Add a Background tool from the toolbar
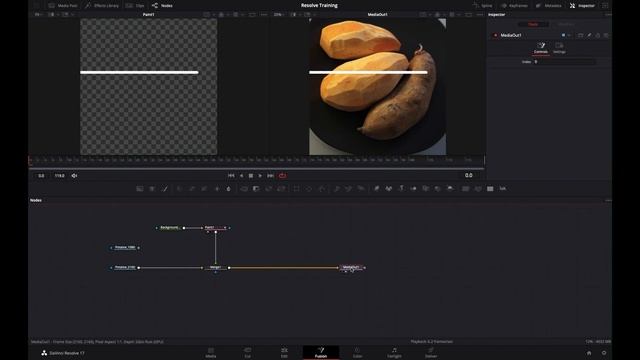Screen dimensions: 640x360 (x=140, y=189)
